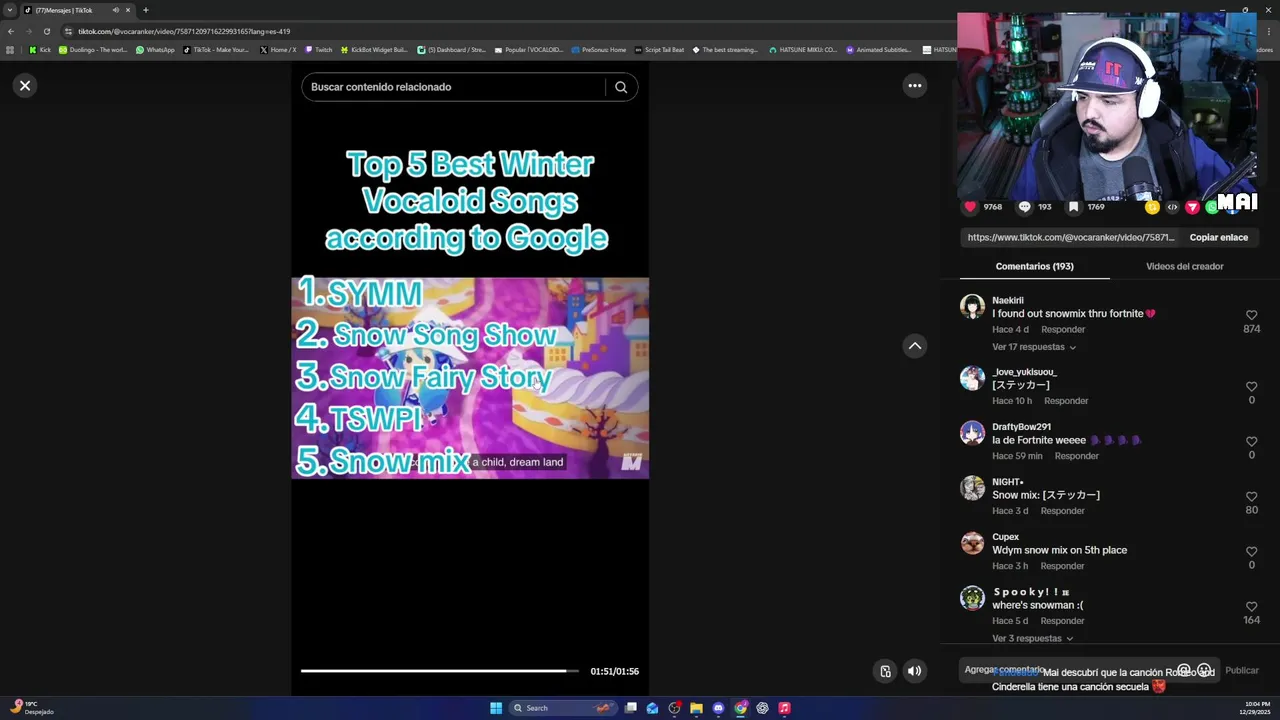Like Cupex's comment

coord(1251,551)
